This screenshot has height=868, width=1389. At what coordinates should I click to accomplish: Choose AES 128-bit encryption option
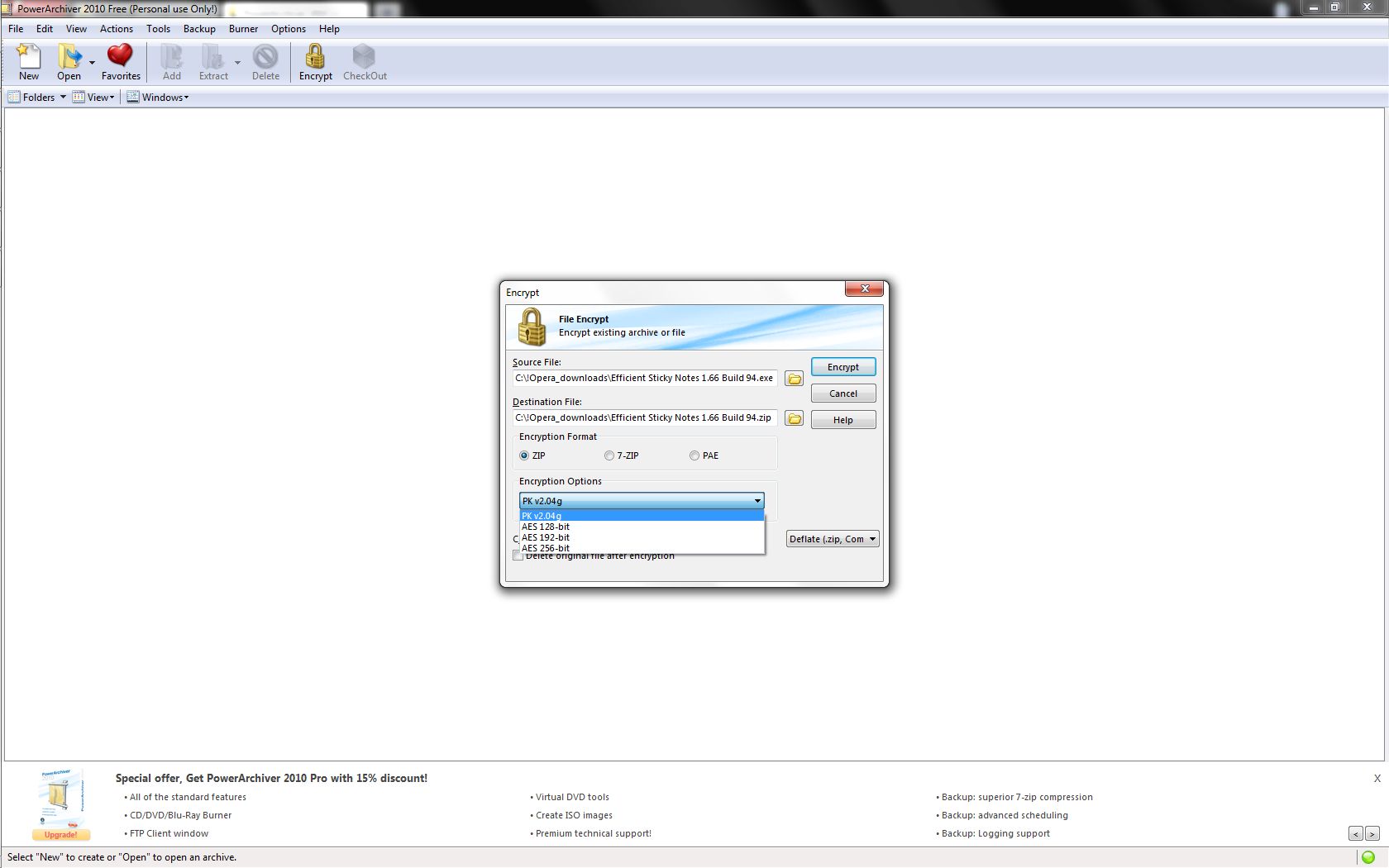642,527
